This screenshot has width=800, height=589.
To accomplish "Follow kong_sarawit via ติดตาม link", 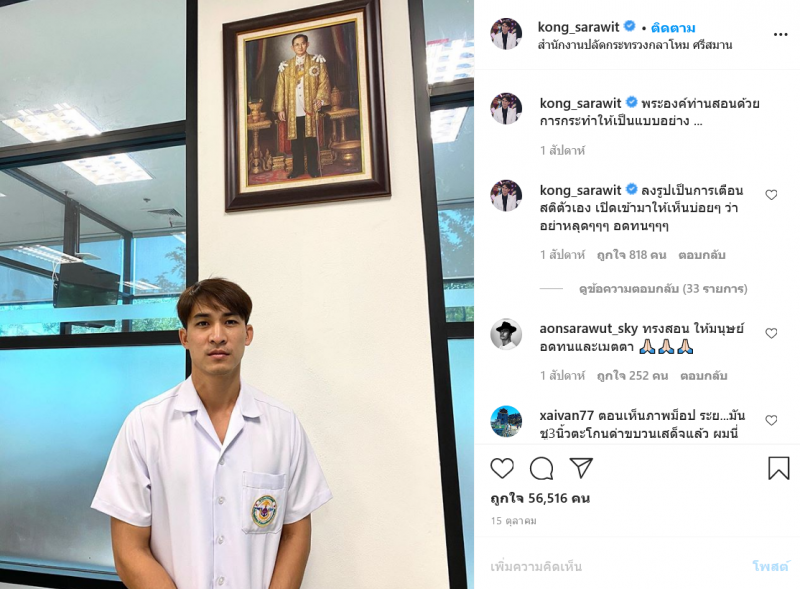I will pyautogui.click(x=673, y=28).
